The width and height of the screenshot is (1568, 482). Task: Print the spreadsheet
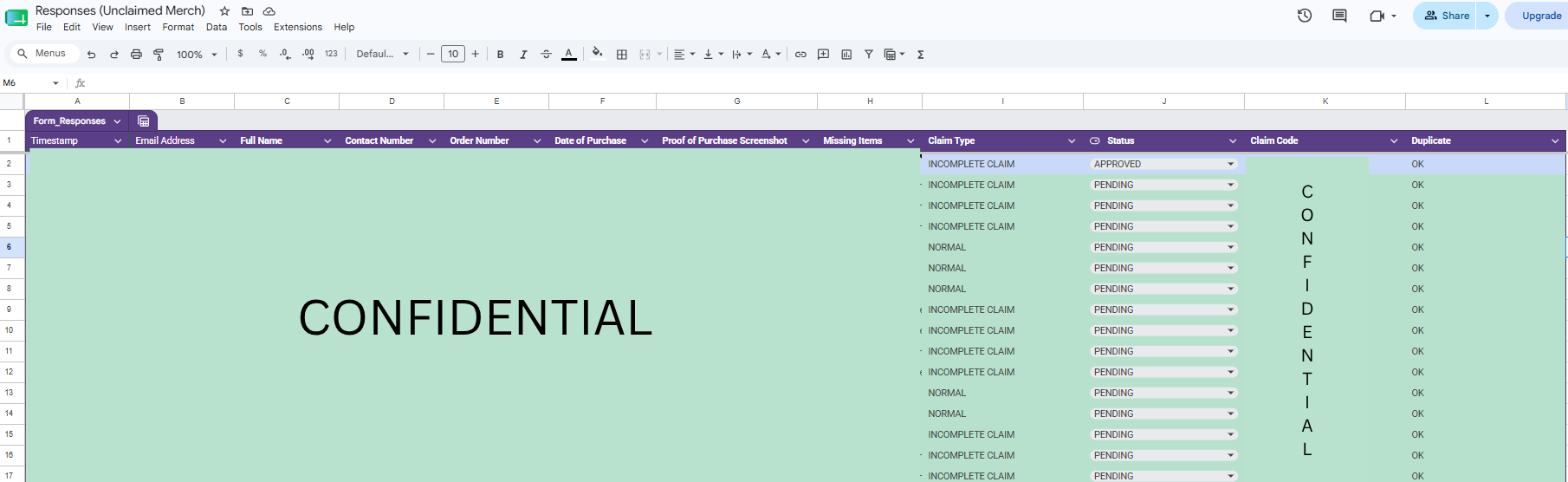[136, 54]
